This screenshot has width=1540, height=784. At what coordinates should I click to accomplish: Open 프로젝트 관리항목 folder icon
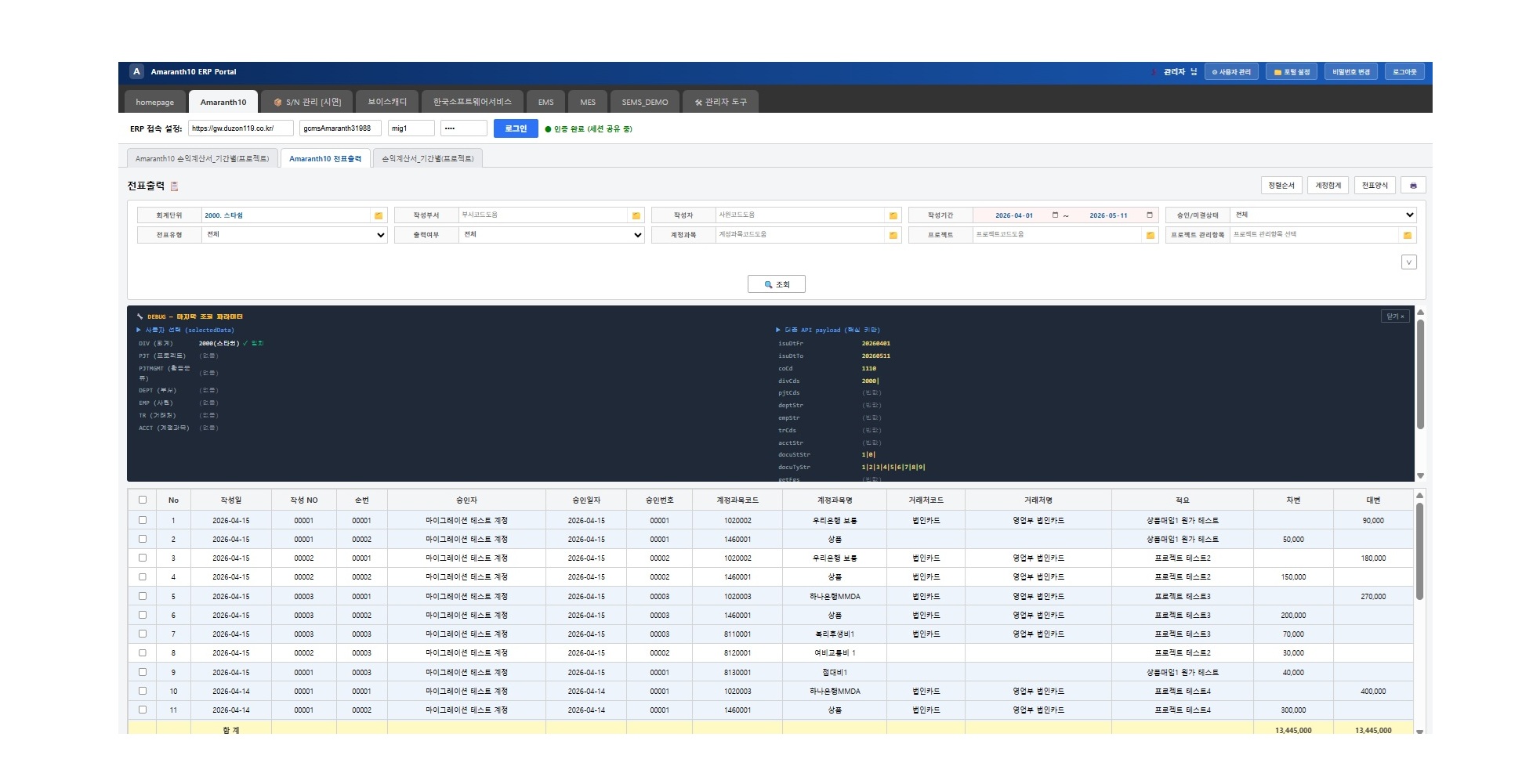point(1407,235)
